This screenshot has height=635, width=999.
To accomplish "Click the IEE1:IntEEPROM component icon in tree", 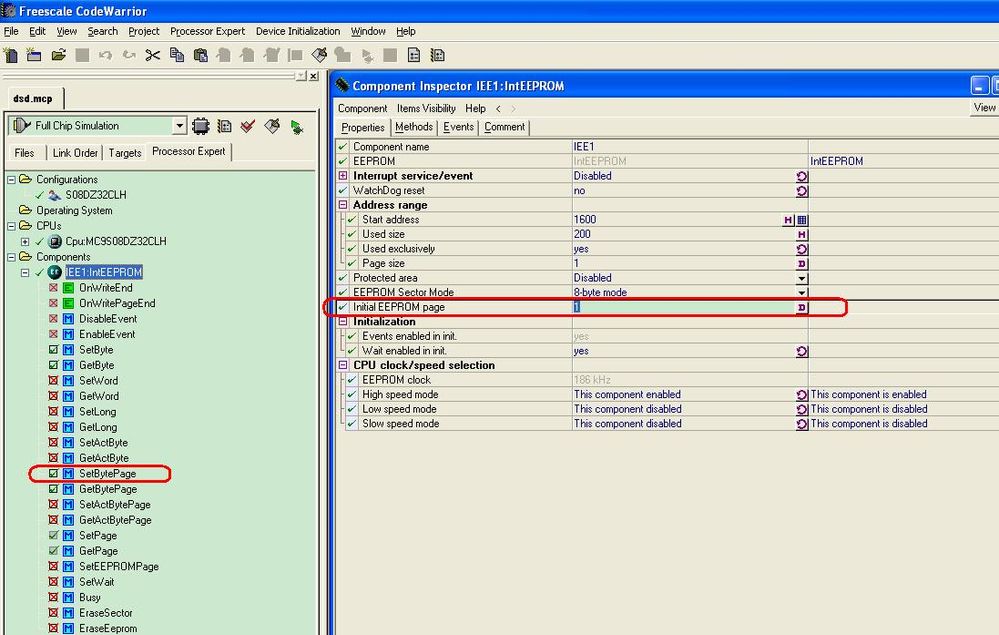I will click(x=55, y=272).
